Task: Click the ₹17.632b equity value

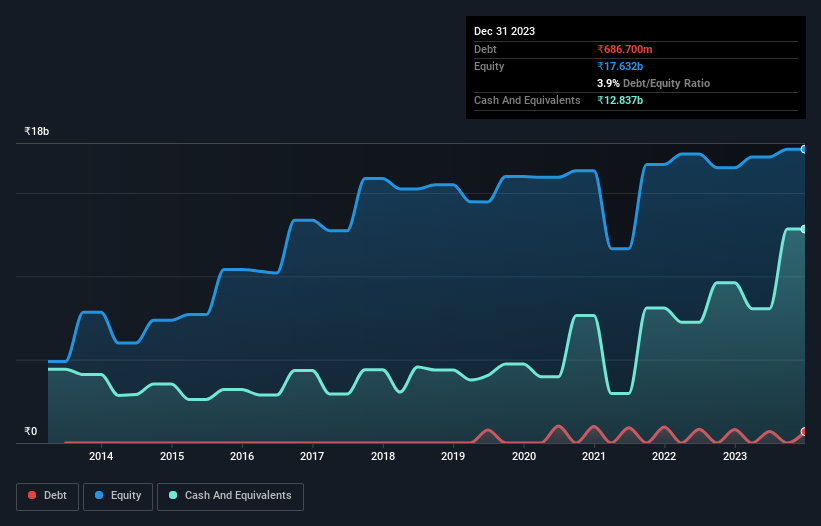Action: pos(620,66)
